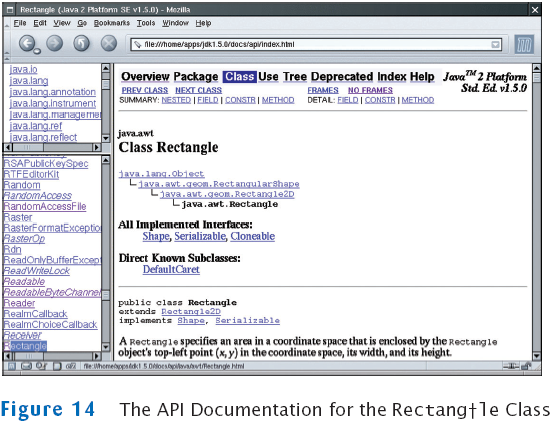Viewport: 552px width, 422px height.
Task: Click the security lock icon in the status bar
Action: click(x=526, y=366)
